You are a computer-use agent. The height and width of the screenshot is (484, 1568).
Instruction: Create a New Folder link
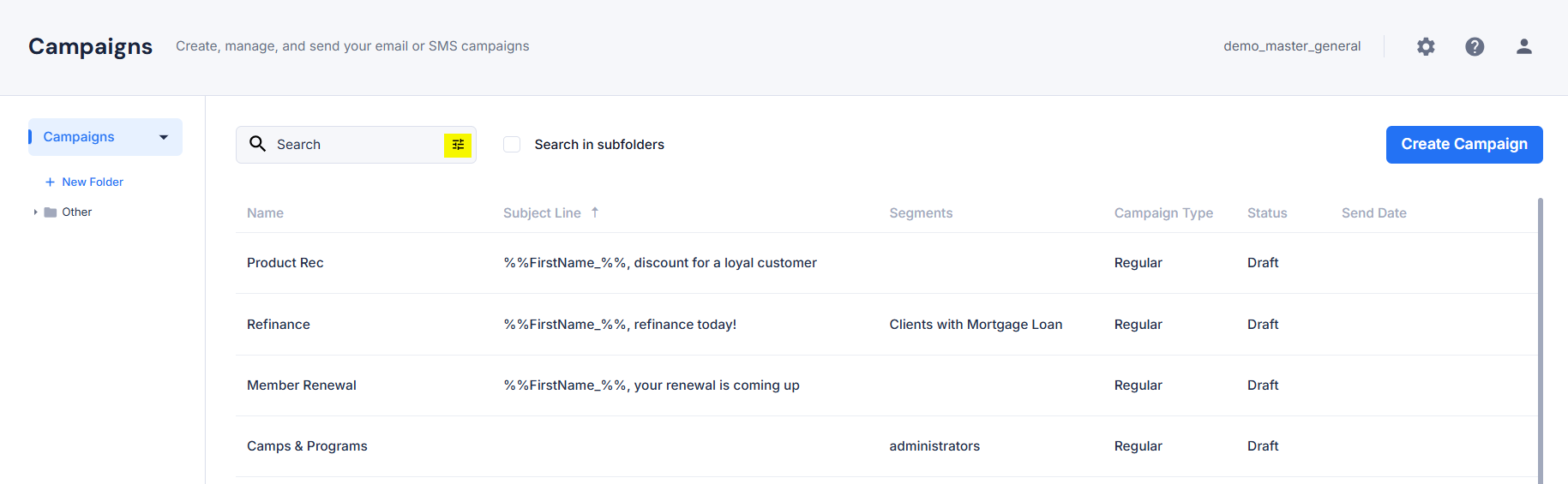(93, 182)
